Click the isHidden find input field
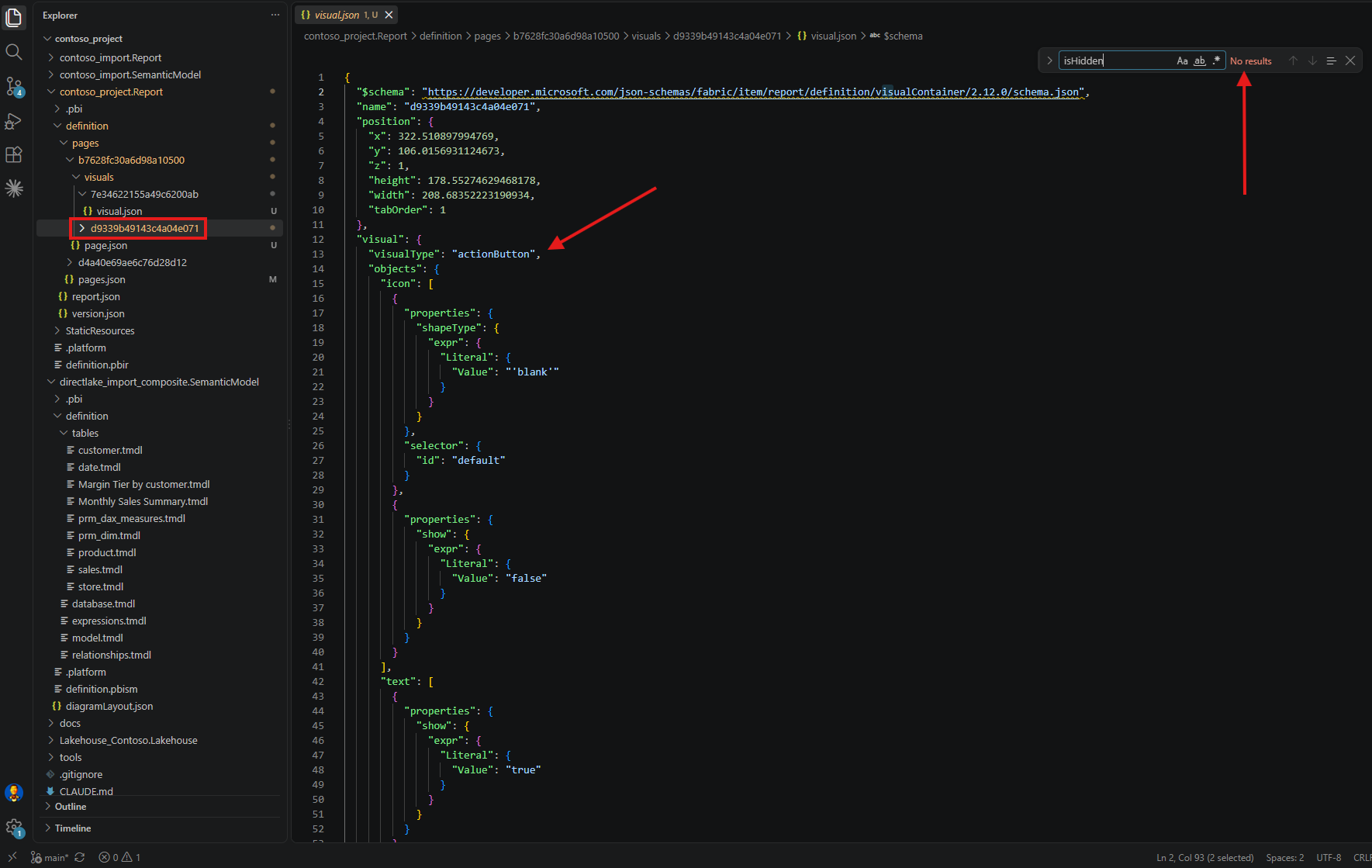This screenshot has height=868, width=1372. point(1115,61)
